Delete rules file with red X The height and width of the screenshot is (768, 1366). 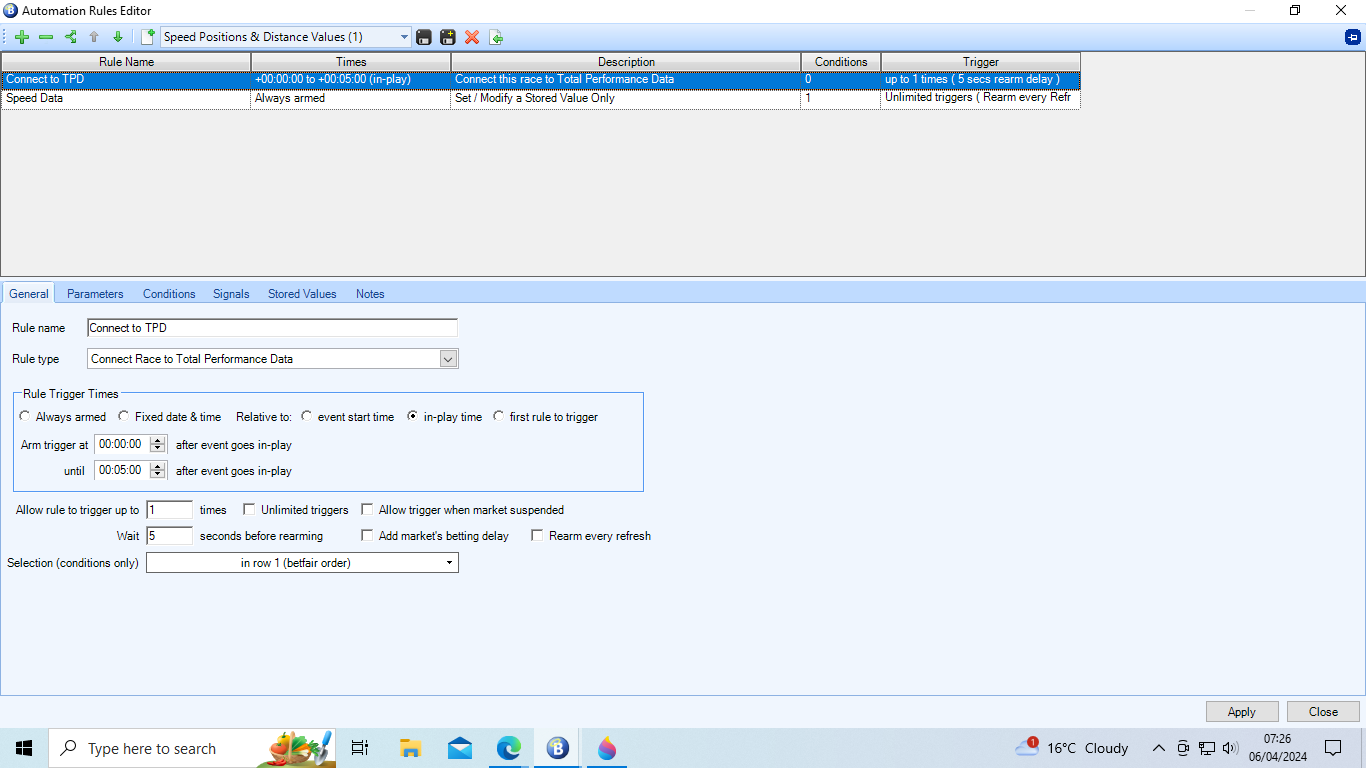point(472,37)
